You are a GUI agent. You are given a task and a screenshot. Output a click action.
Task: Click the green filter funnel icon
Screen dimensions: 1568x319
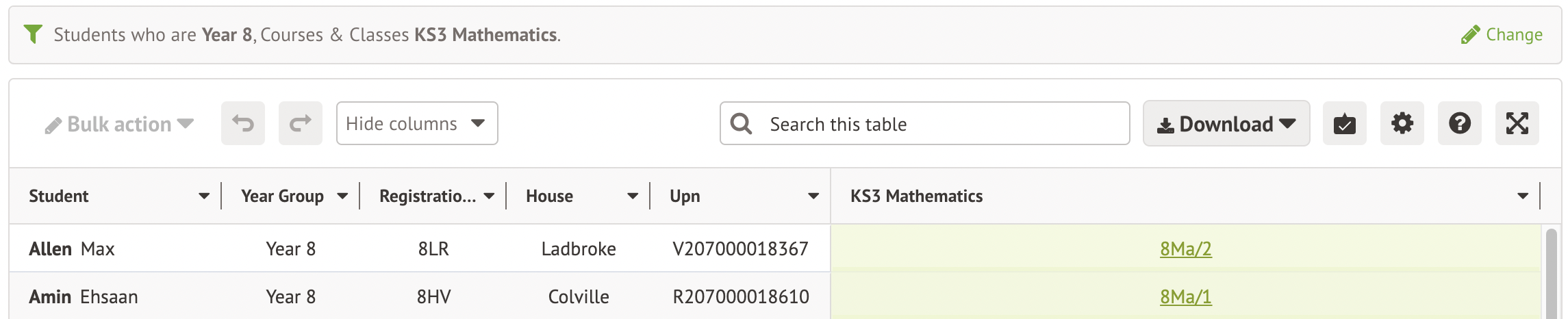33,34
